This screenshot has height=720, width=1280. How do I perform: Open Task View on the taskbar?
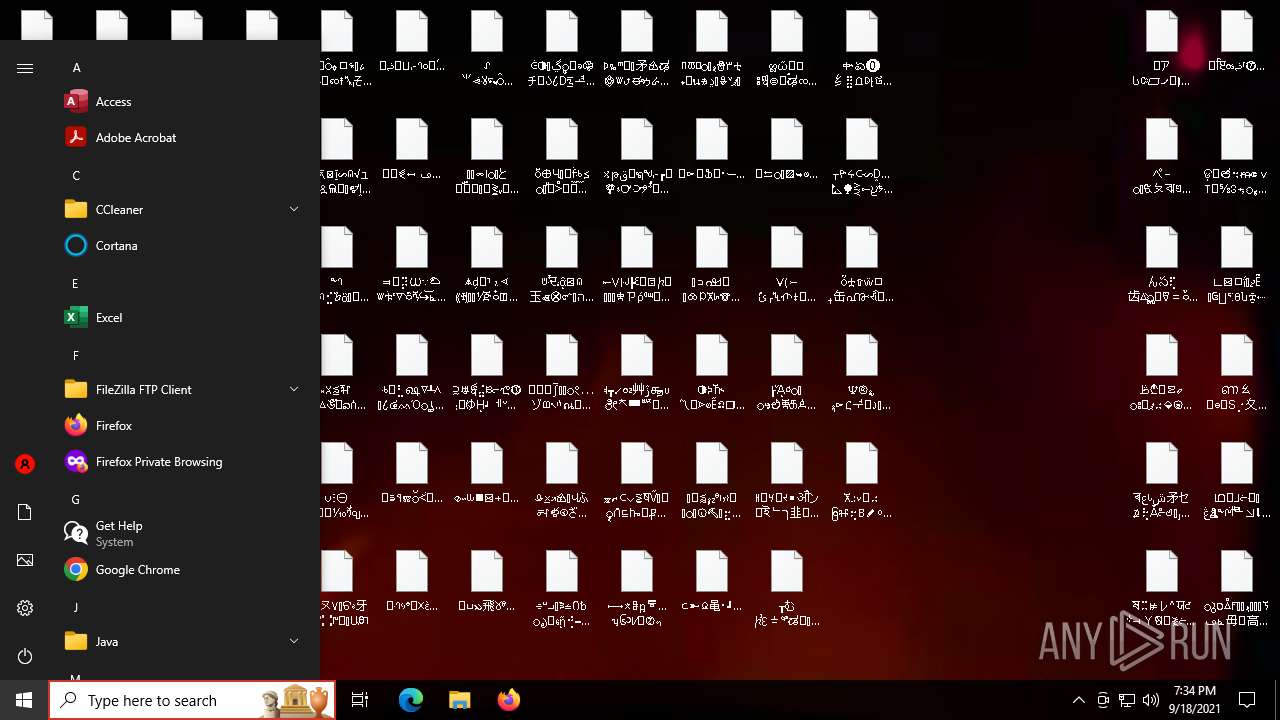[360, 700]
